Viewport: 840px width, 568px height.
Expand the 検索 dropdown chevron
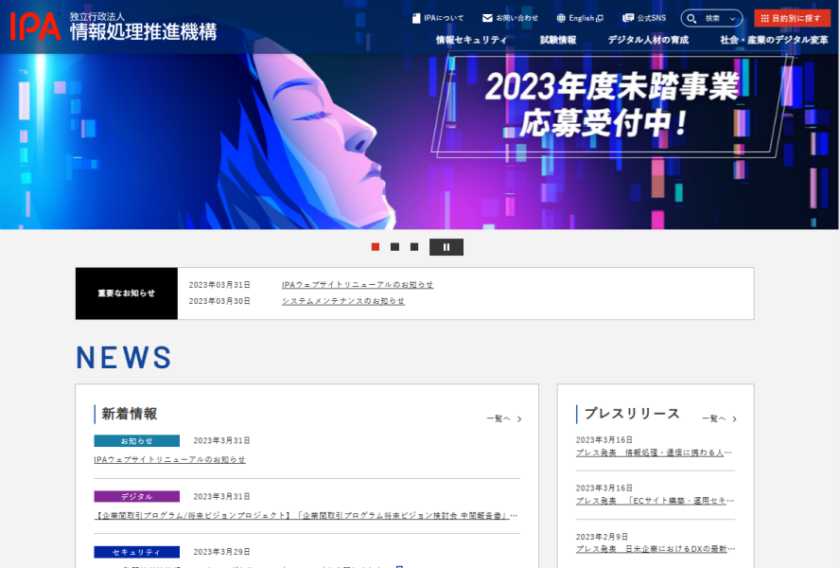click(732, 18)
